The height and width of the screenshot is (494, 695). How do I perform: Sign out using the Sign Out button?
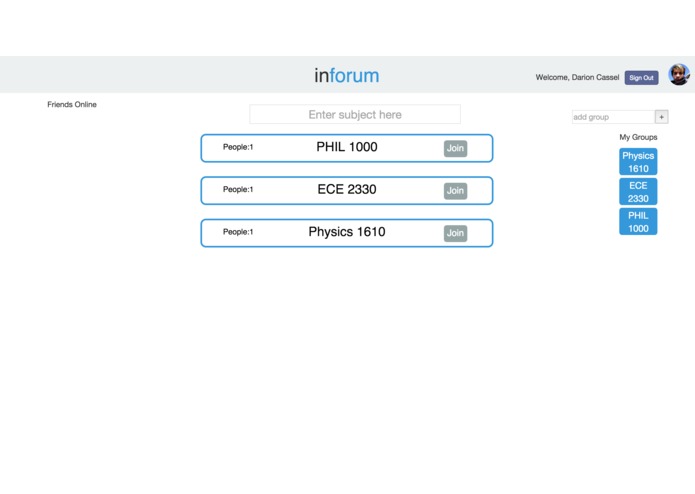tap(641, 78)
